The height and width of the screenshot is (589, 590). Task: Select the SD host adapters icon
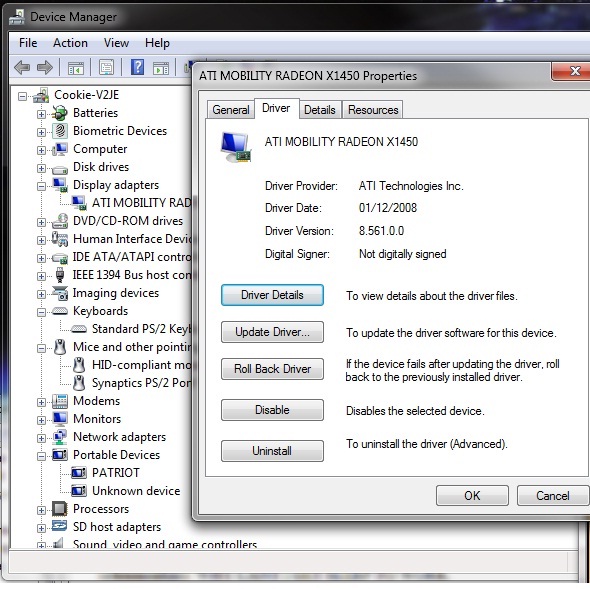tap(59, 525)
